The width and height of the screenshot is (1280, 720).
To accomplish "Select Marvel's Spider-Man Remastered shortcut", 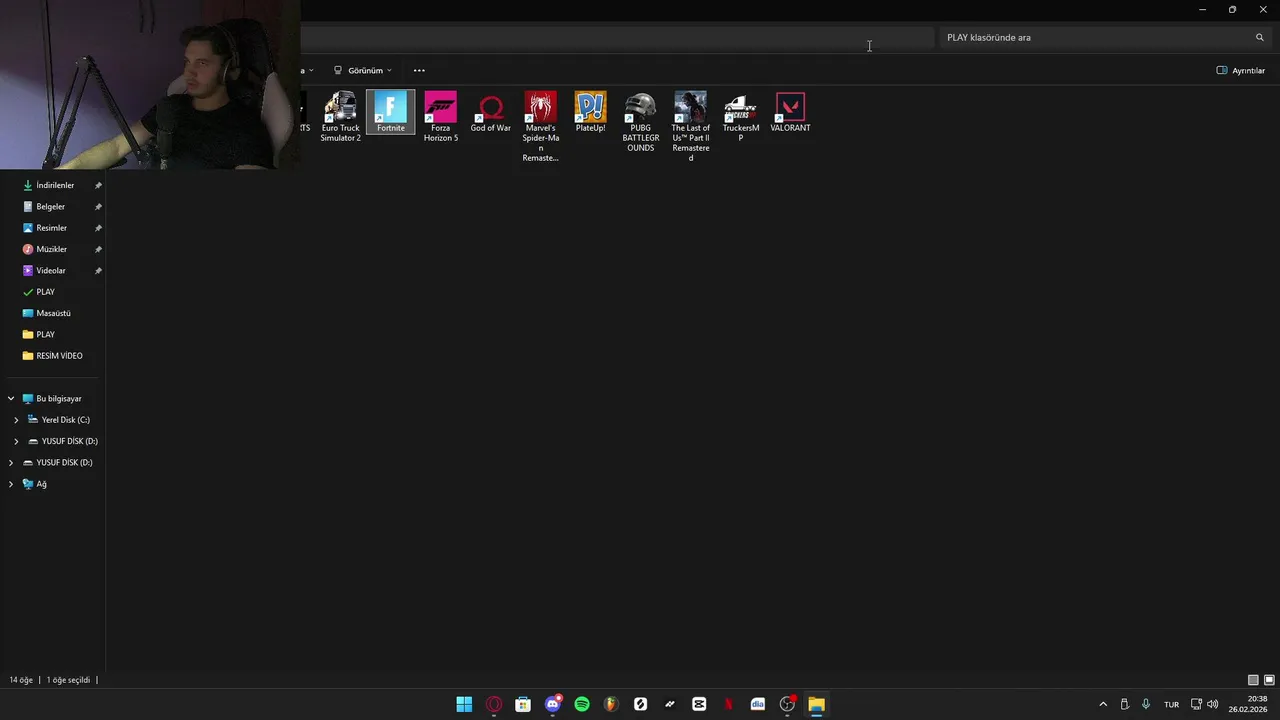I will point(540,126).
